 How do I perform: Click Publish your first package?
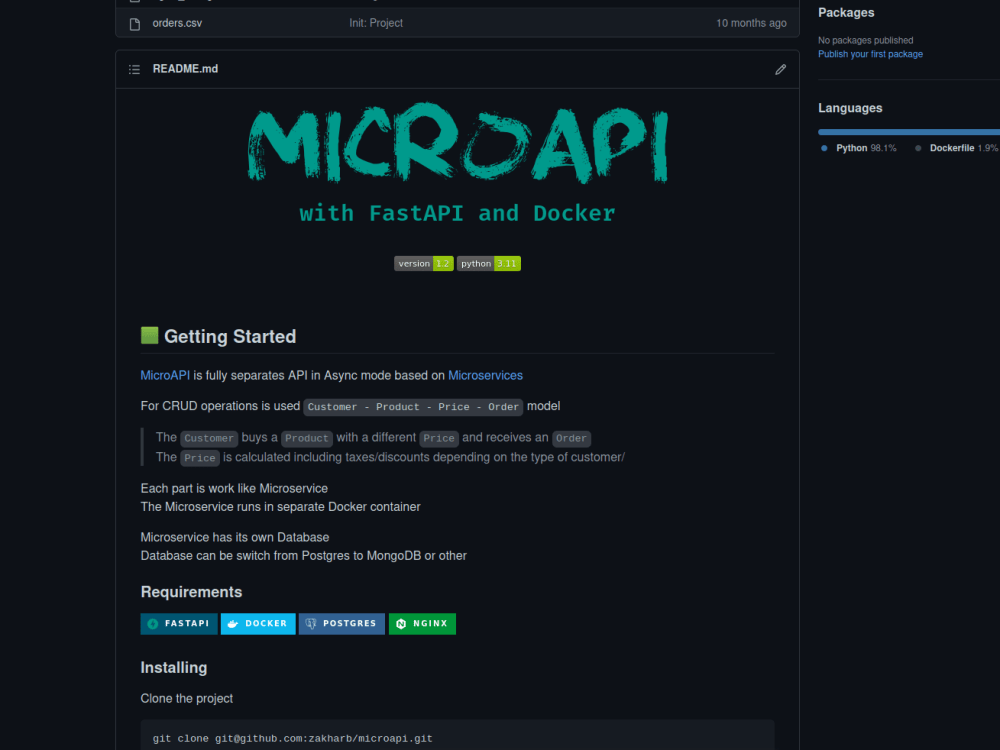click(x=870, y=54)
